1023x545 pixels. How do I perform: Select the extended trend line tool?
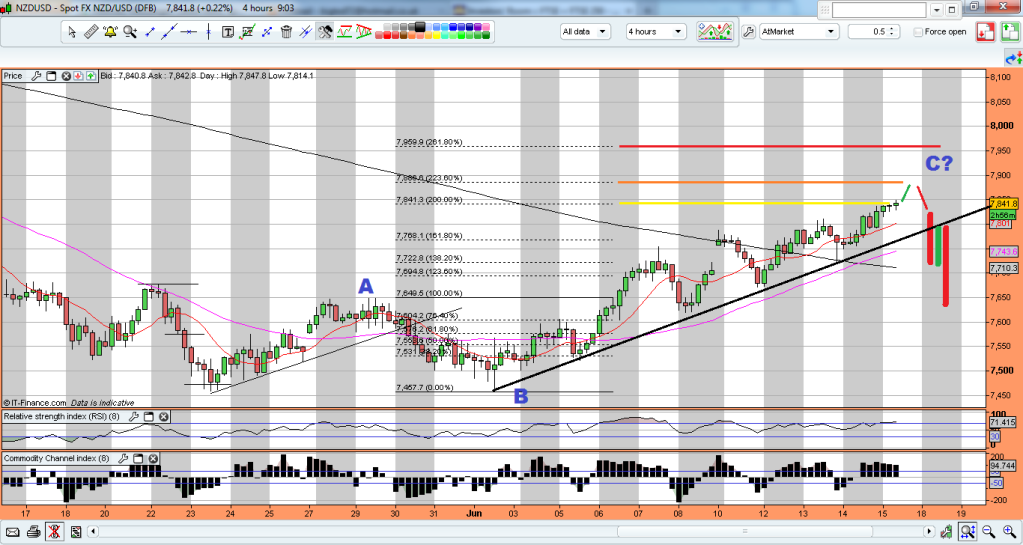(x=169, y=31)
